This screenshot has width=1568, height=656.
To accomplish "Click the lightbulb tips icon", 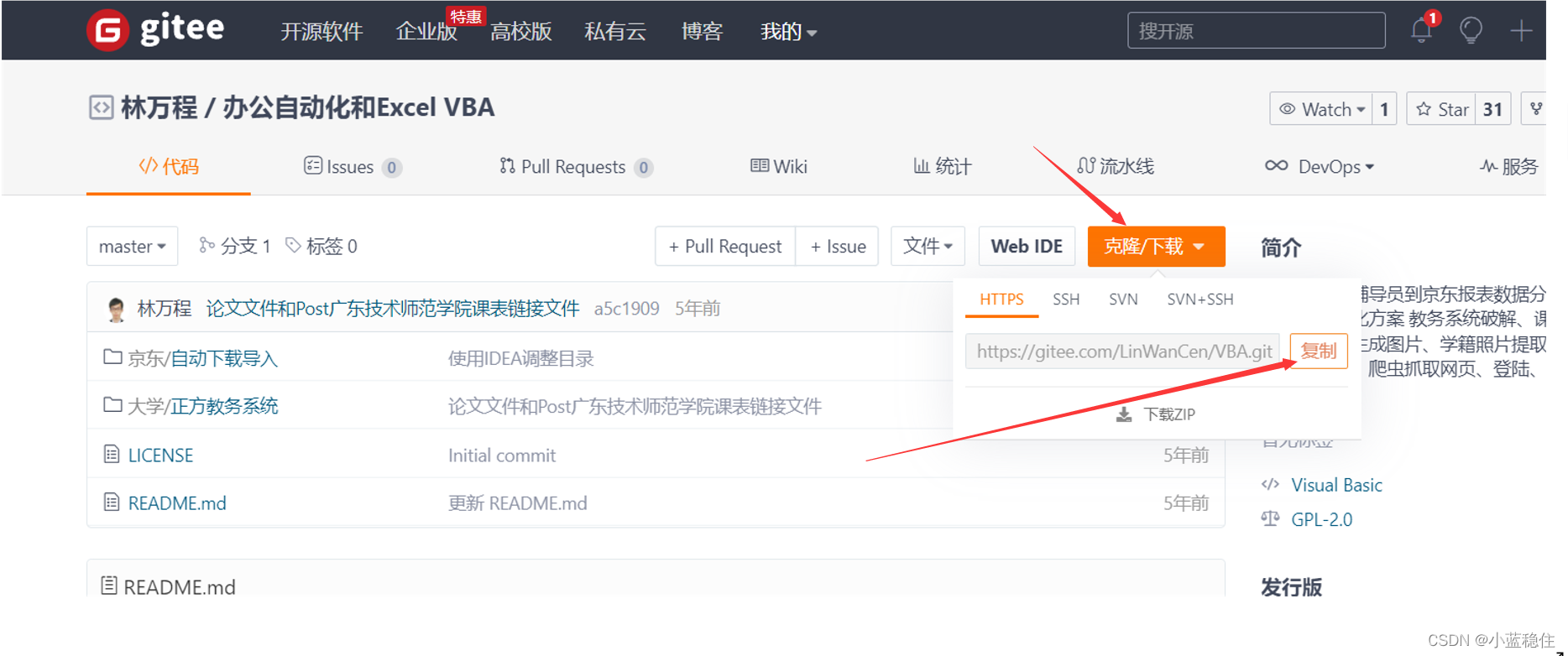I will click(x=1471, y=31).
